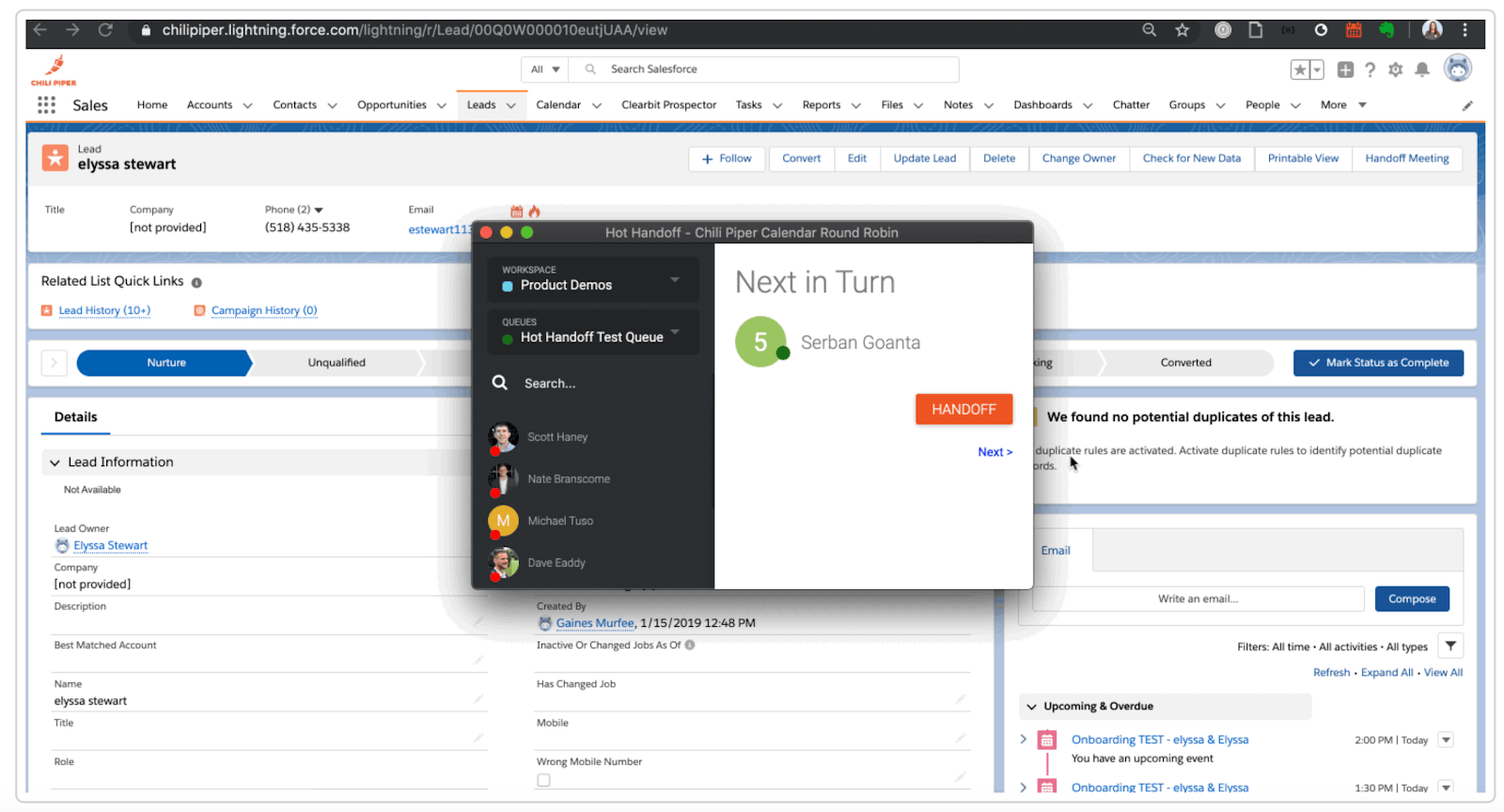1504x812 pixels.
Task: Select the Converted status stage
Action: click(x=1185, y=363)
